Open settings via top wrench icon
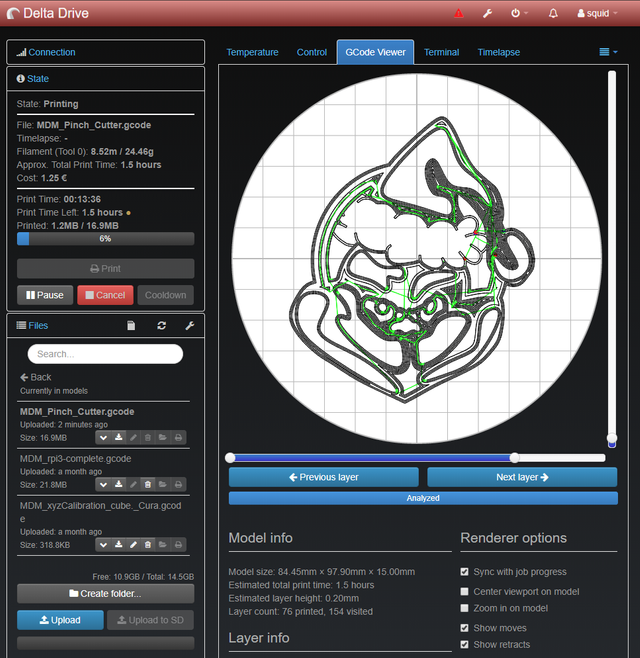The width and height of the screenshot is (640, 658). pos(487,13)
